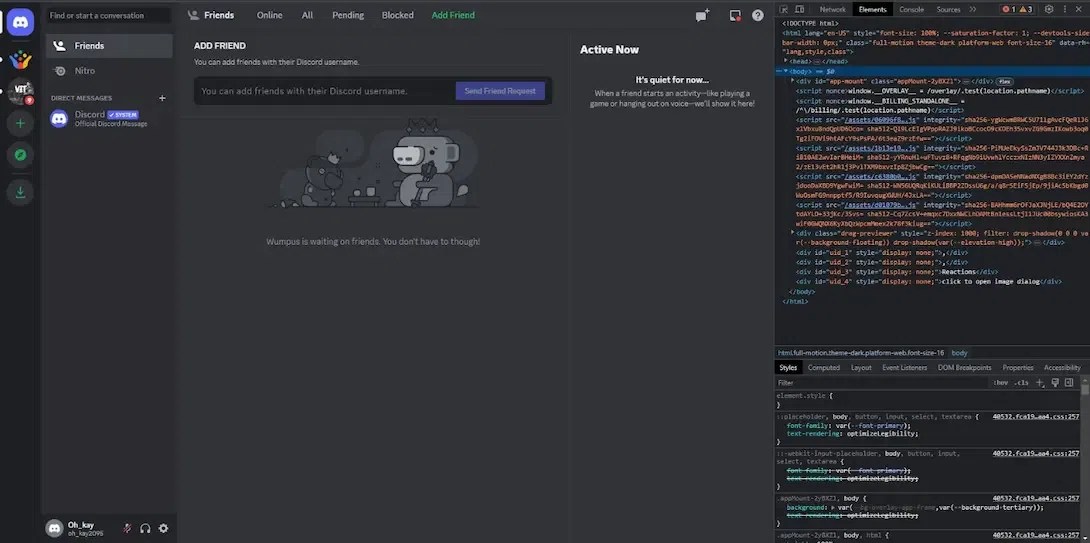Select Friends in the left sidebar

(x=109, y=46)
